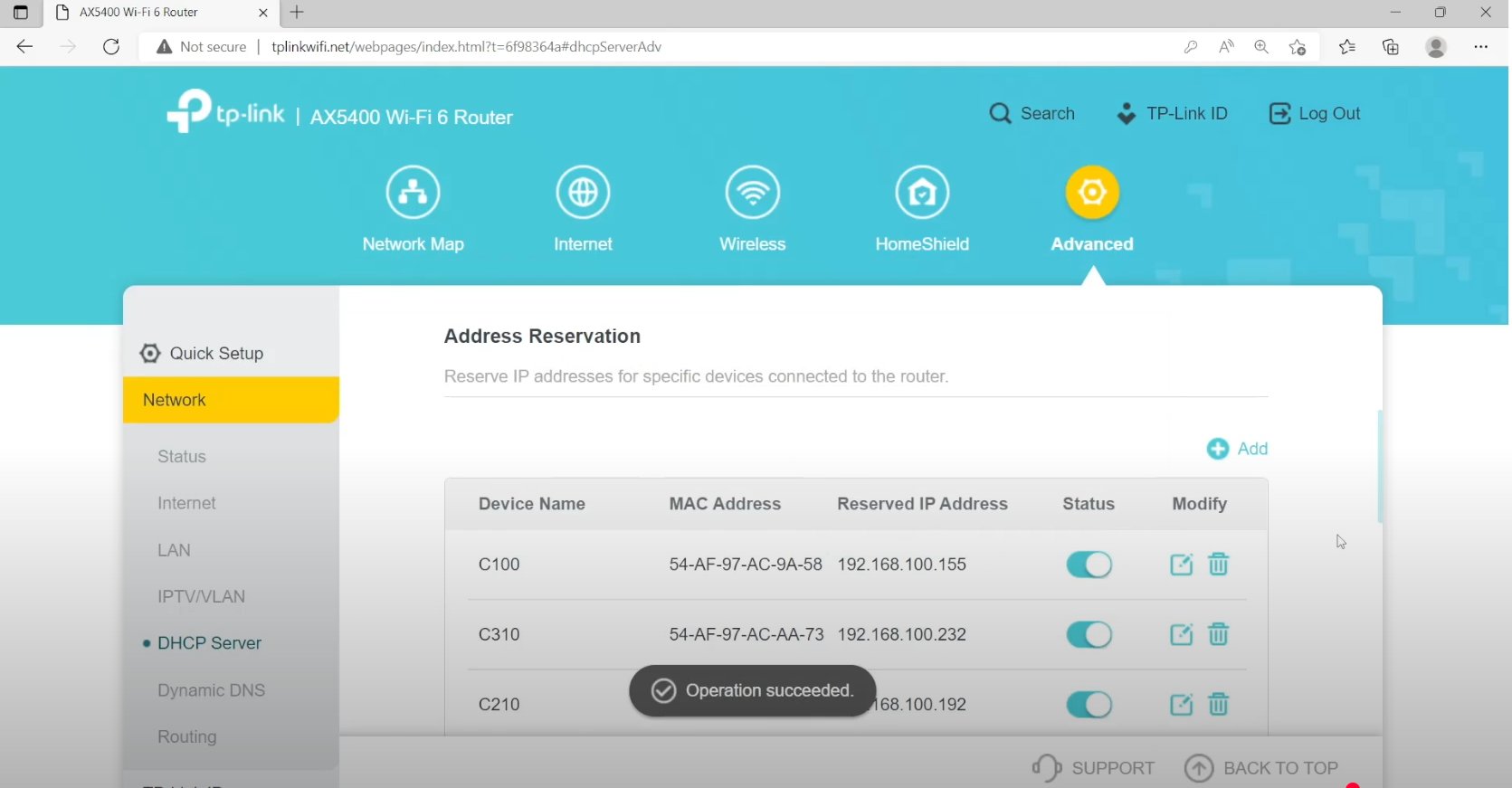Toggle the C310 reservation status switch
The image size is (1512, 788).
pyautogui.click(x=1089, y=634)
